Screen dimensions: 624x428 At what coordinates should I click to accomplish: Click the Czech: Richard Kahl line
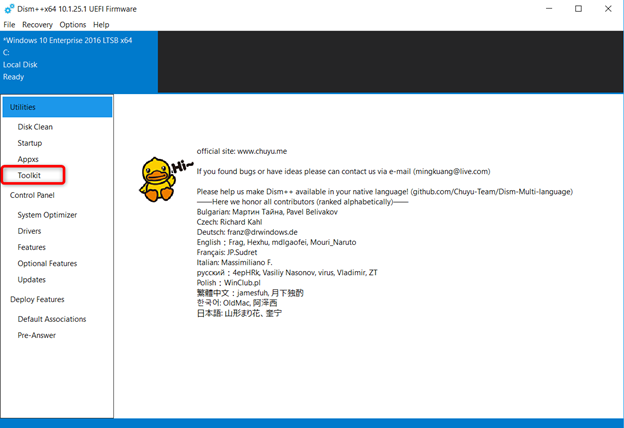pos(230,222)
